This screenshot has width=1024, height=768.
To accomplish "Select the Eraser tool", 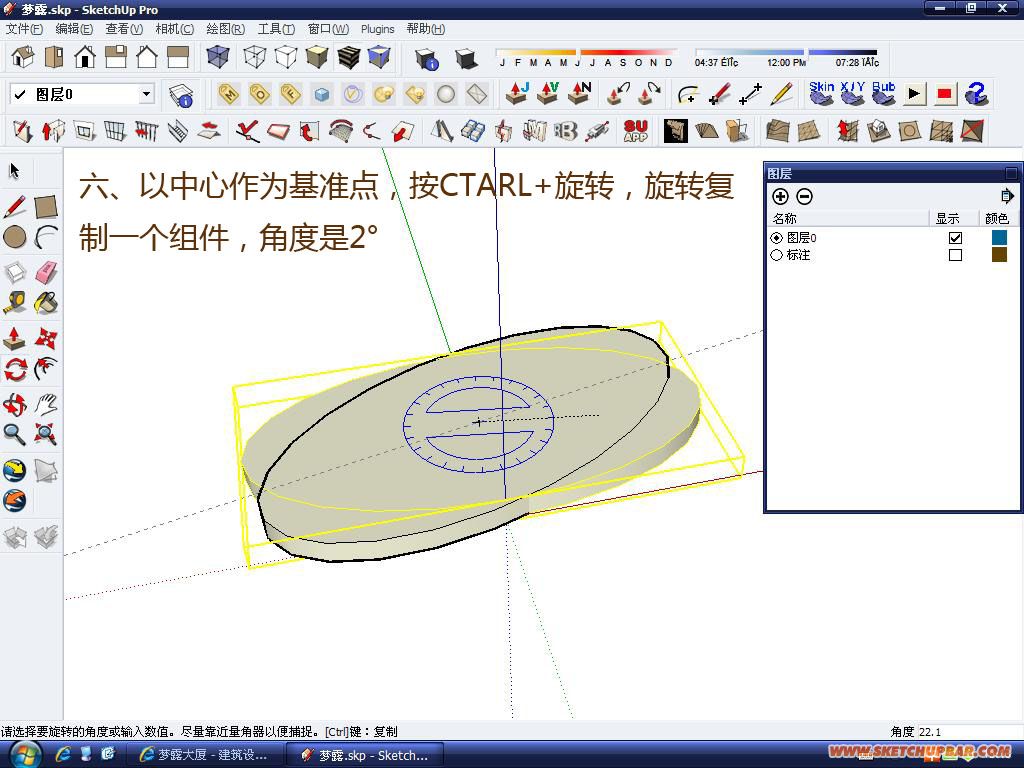I will pos(46,272).
